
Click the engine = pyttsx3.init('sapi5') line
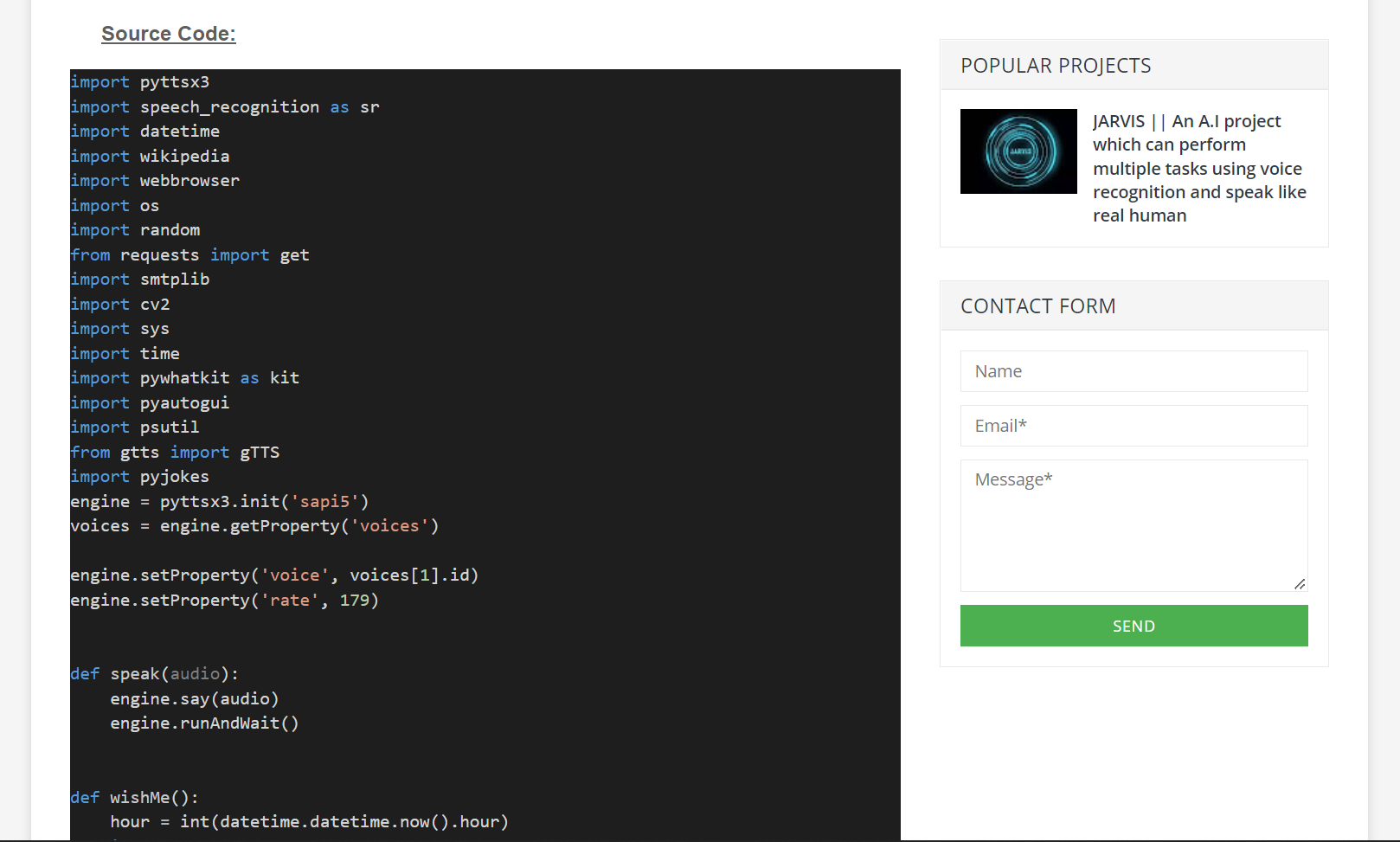(220, 502)
